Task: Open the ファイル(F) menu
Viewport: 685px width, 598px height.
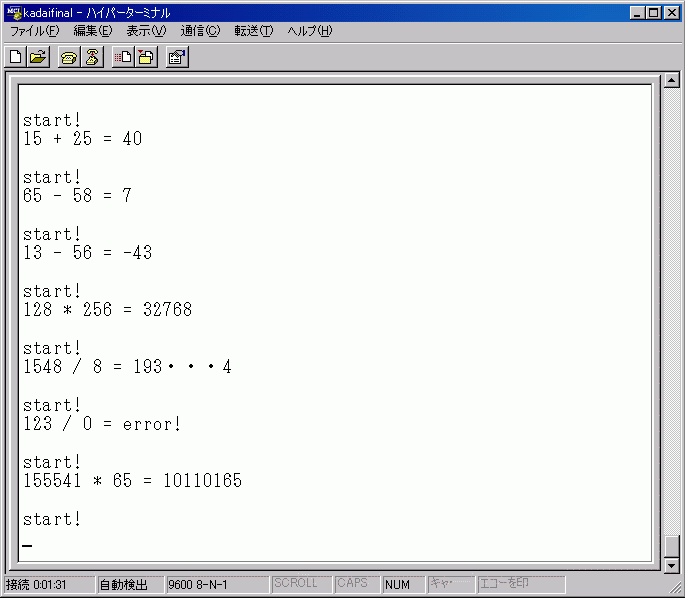Action: pos(35,31)
